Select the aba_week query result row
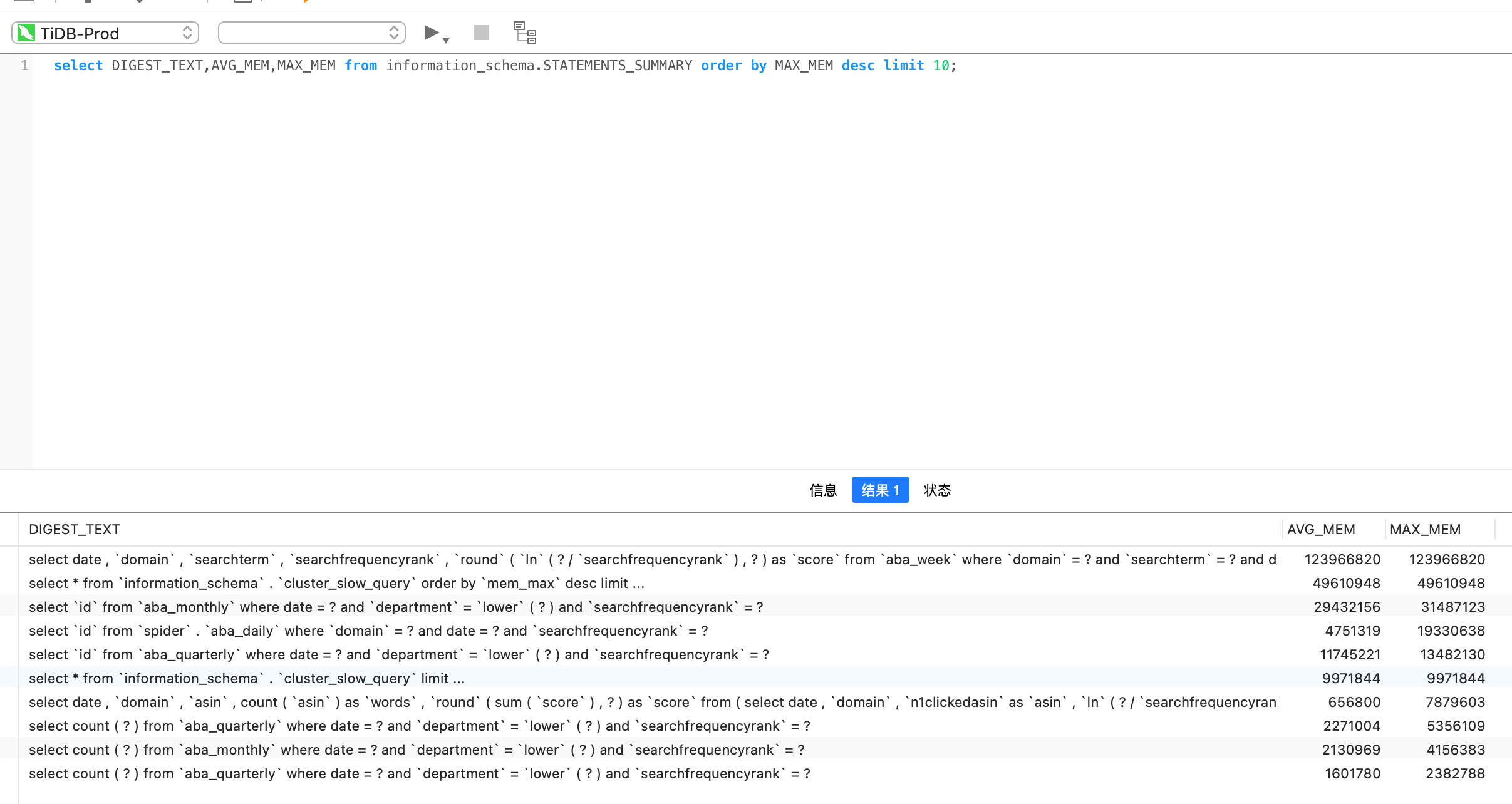 [651, 560]
